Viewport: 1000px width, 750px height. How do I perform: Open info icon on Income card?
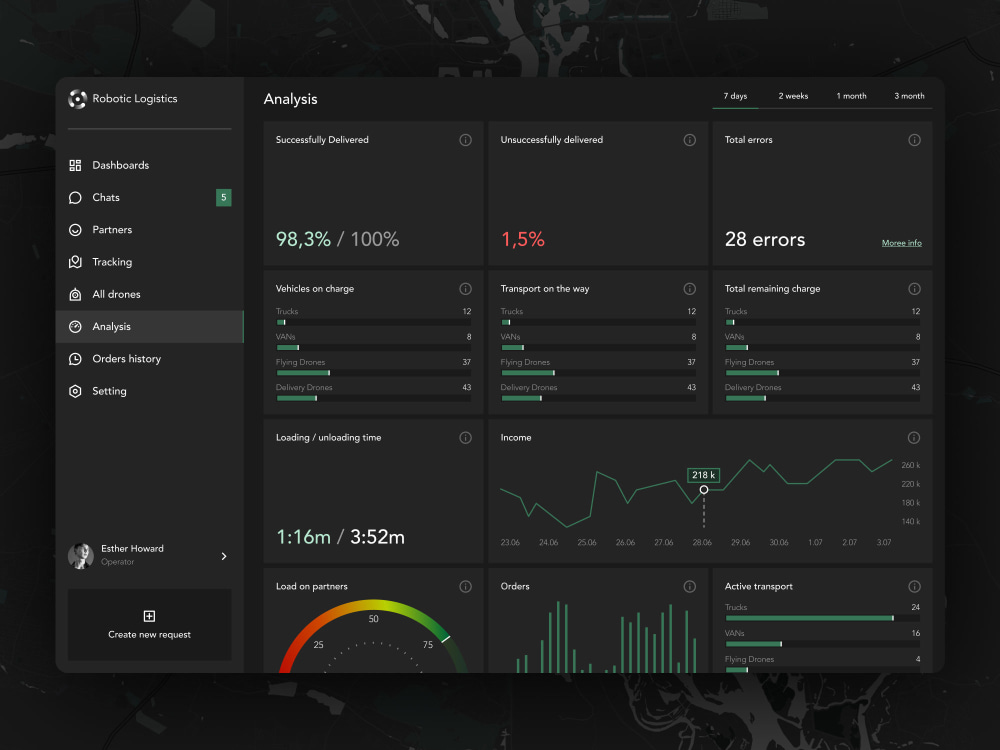coord(914,438)
